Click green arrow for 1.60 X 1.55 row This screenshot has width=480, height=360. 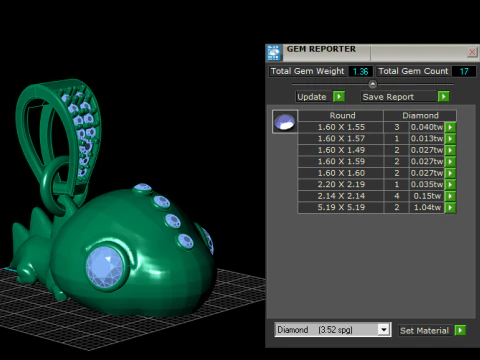[x=450, y=127]
